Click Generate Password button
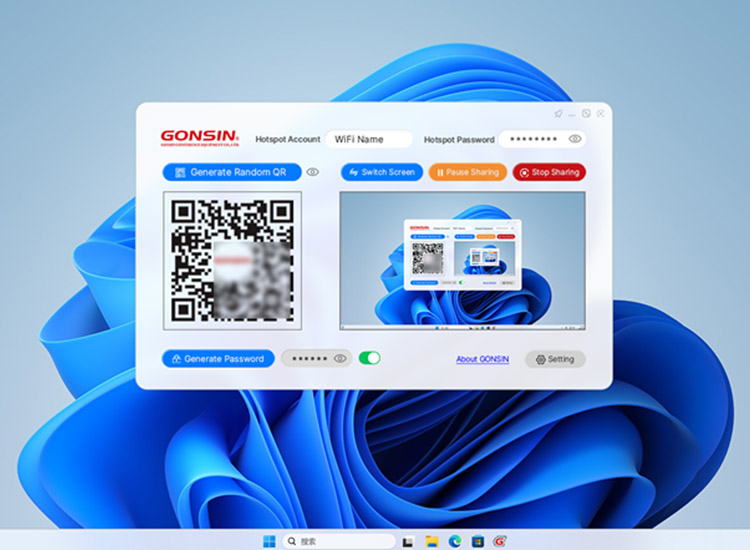The image size is (750, 550). point(218,359)
